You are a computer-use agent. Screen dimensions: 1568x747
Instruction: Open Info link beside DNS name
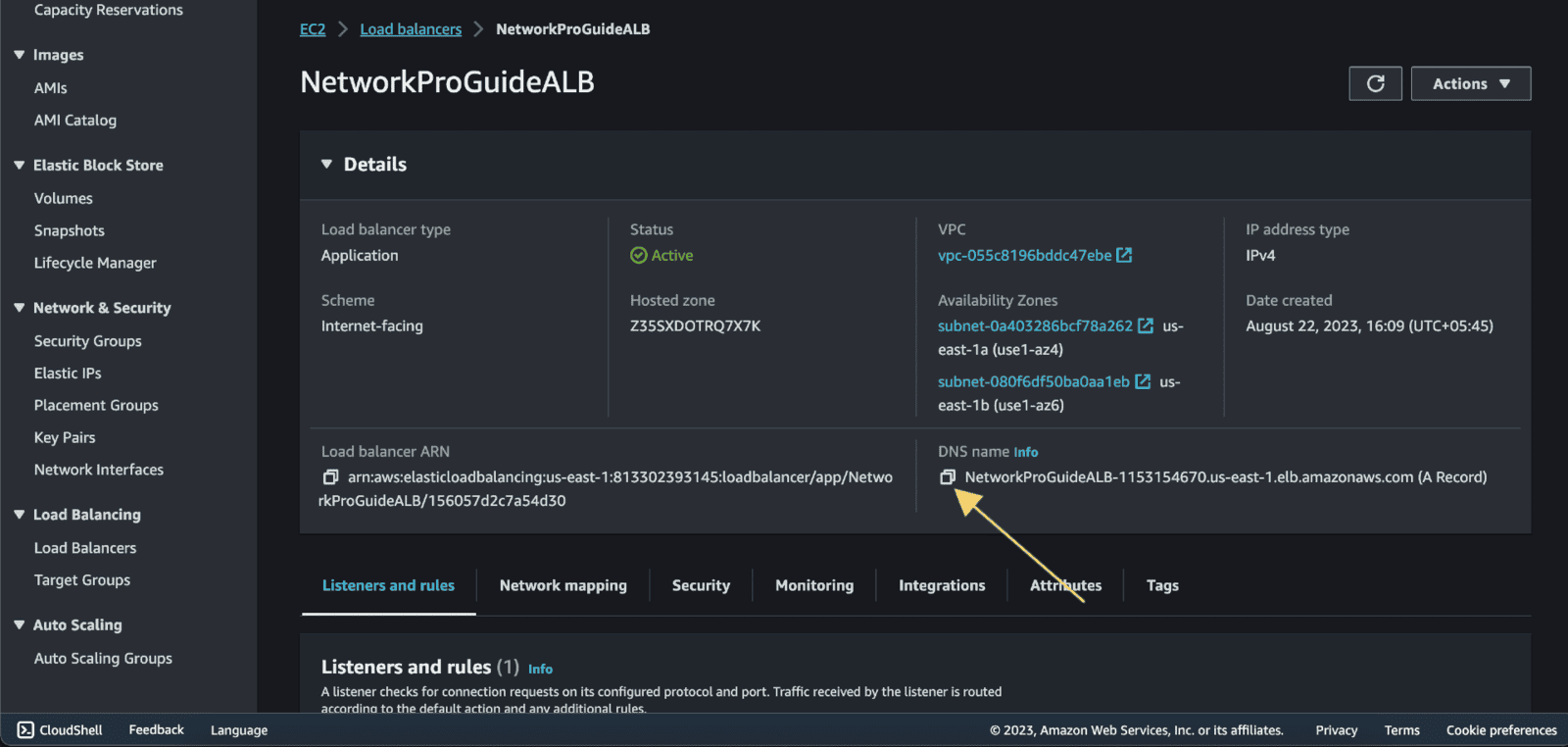point(1025,452)
